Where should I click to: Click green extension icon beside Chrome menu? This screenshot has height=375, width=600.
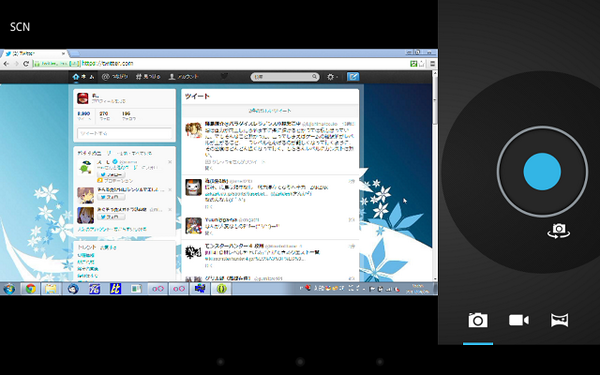(x=413, y=64)
